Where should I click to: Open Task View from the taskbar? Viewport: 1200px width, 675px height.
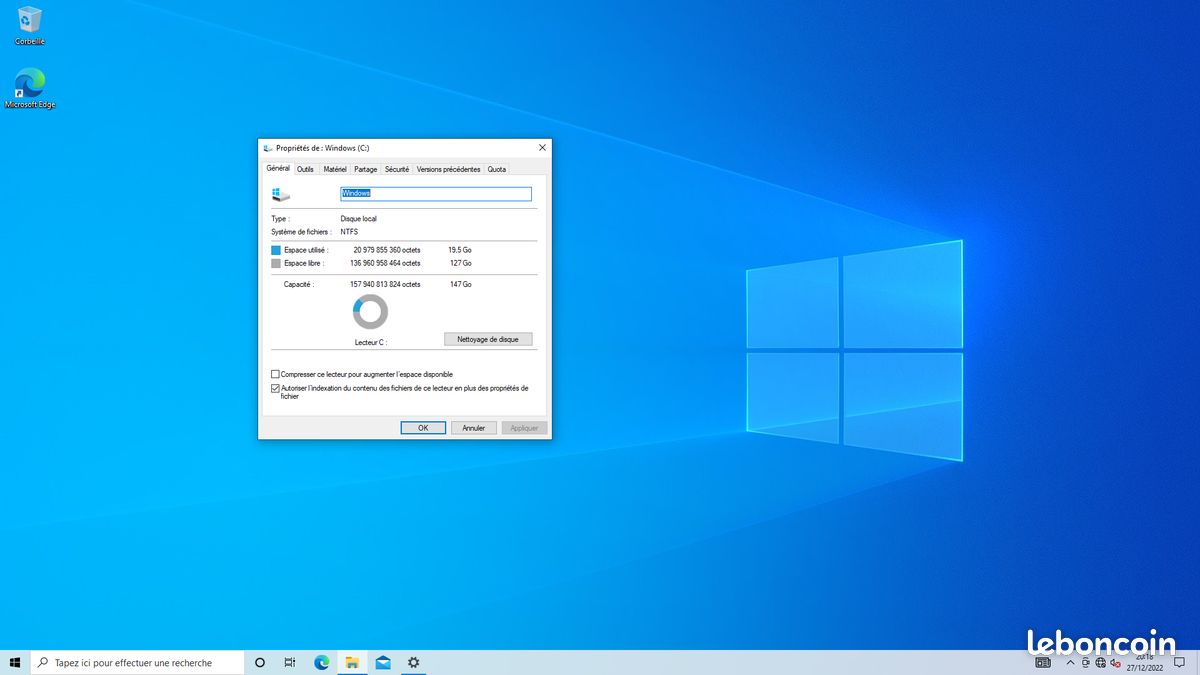coord(290,662)
